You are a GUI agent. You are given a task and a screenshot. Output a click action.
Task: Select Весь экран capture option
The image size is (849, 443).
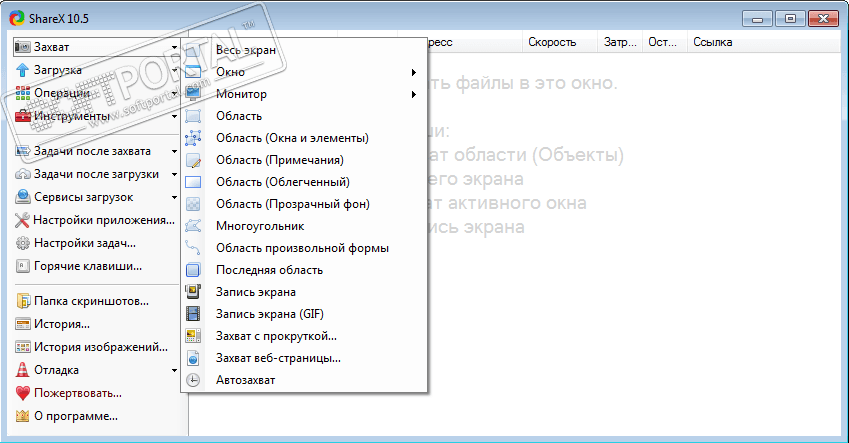[304, 50]
